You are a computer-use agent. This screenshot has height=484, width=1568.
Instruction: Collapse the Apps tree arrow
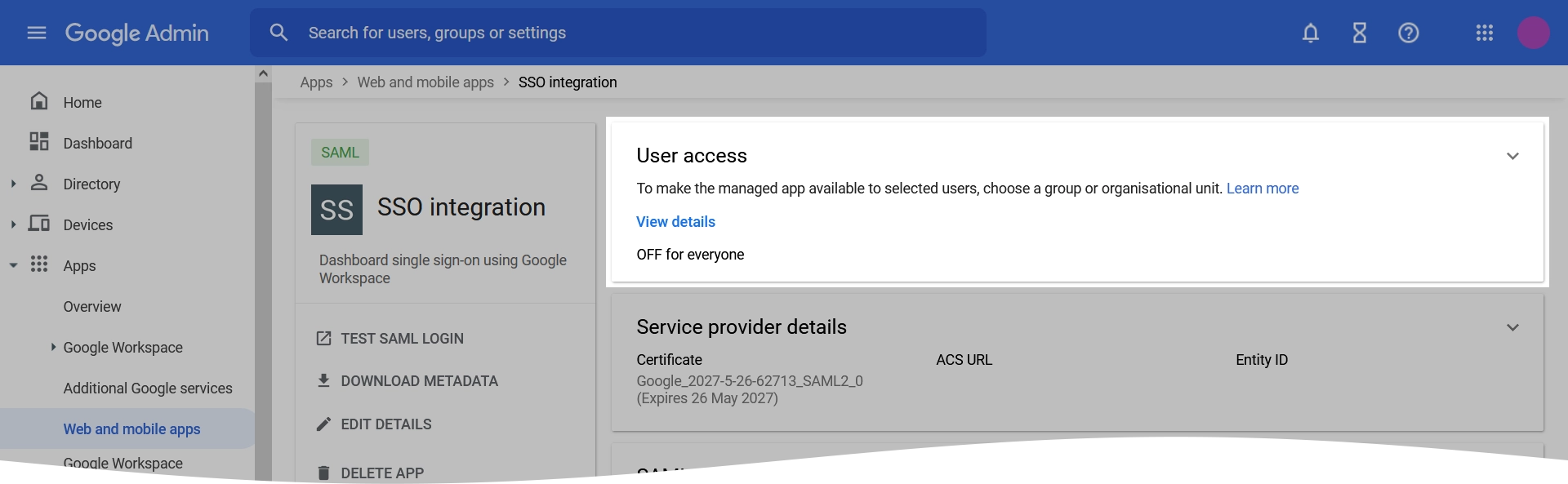(13, 265)
